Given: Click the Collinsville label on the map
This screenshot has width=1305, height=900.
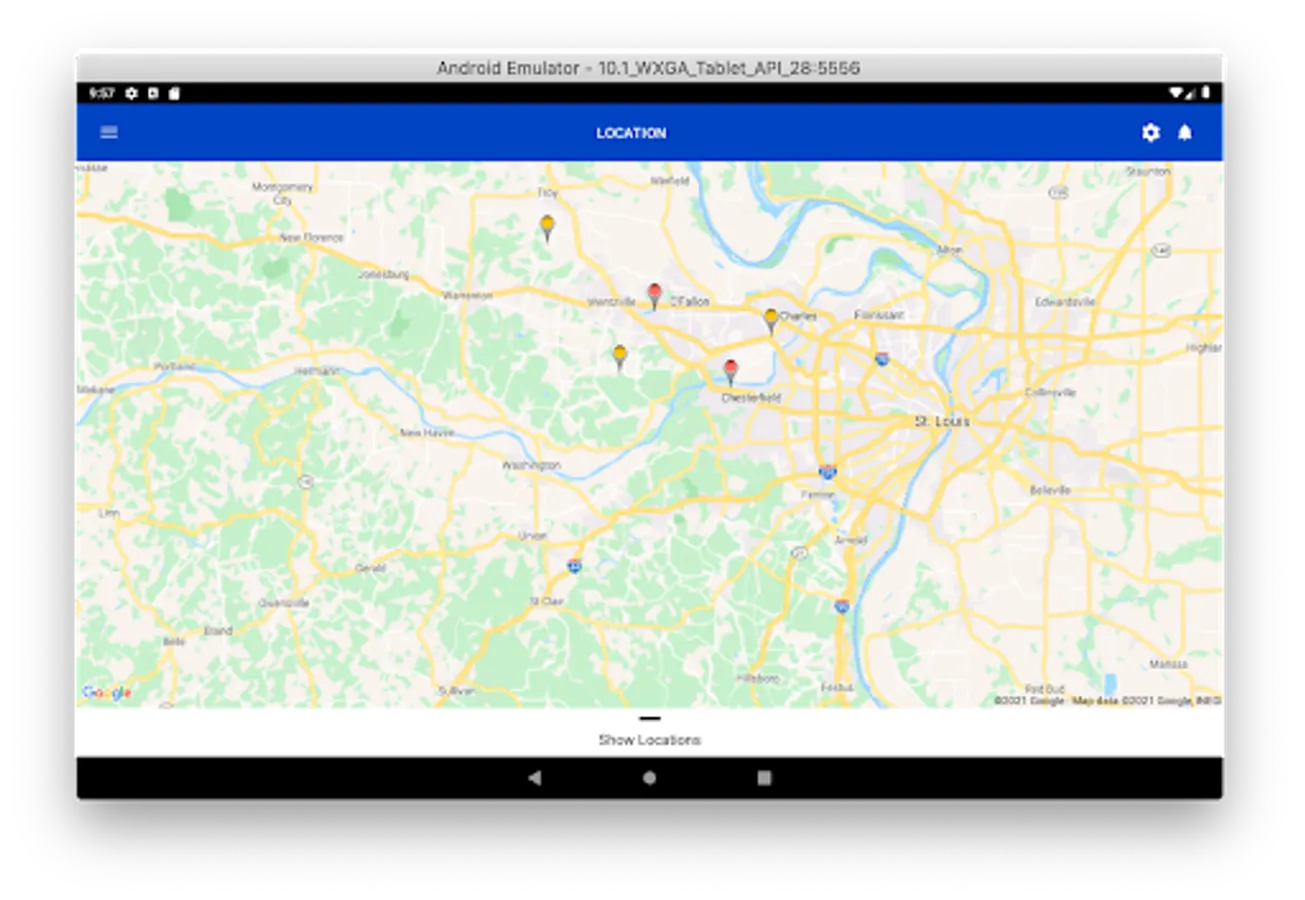Looking at the screenshot, I should click(x=1051, y=392).
